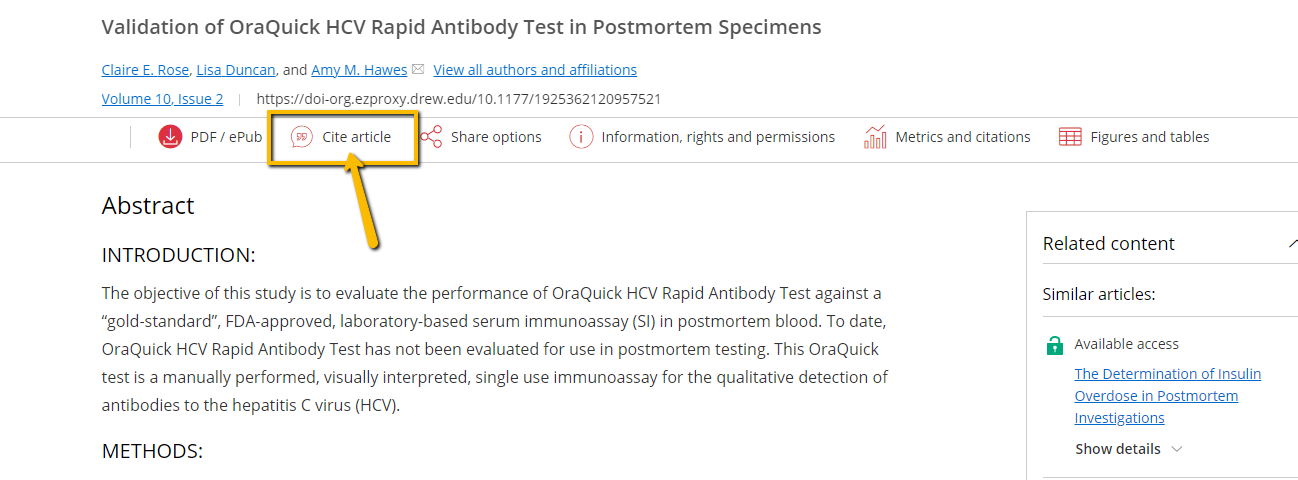1298x480 pixels.
Task: Click envelope icon beside Amy M. Hawes
Action: coord(418,69)
